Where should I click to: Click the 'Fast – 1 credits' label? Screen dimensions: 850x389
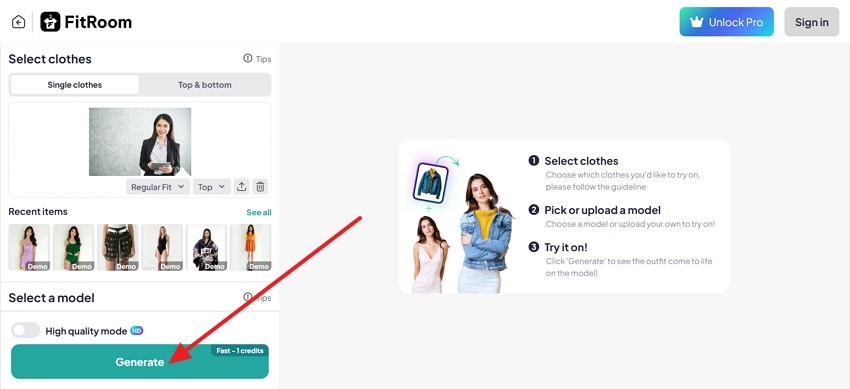240,351
